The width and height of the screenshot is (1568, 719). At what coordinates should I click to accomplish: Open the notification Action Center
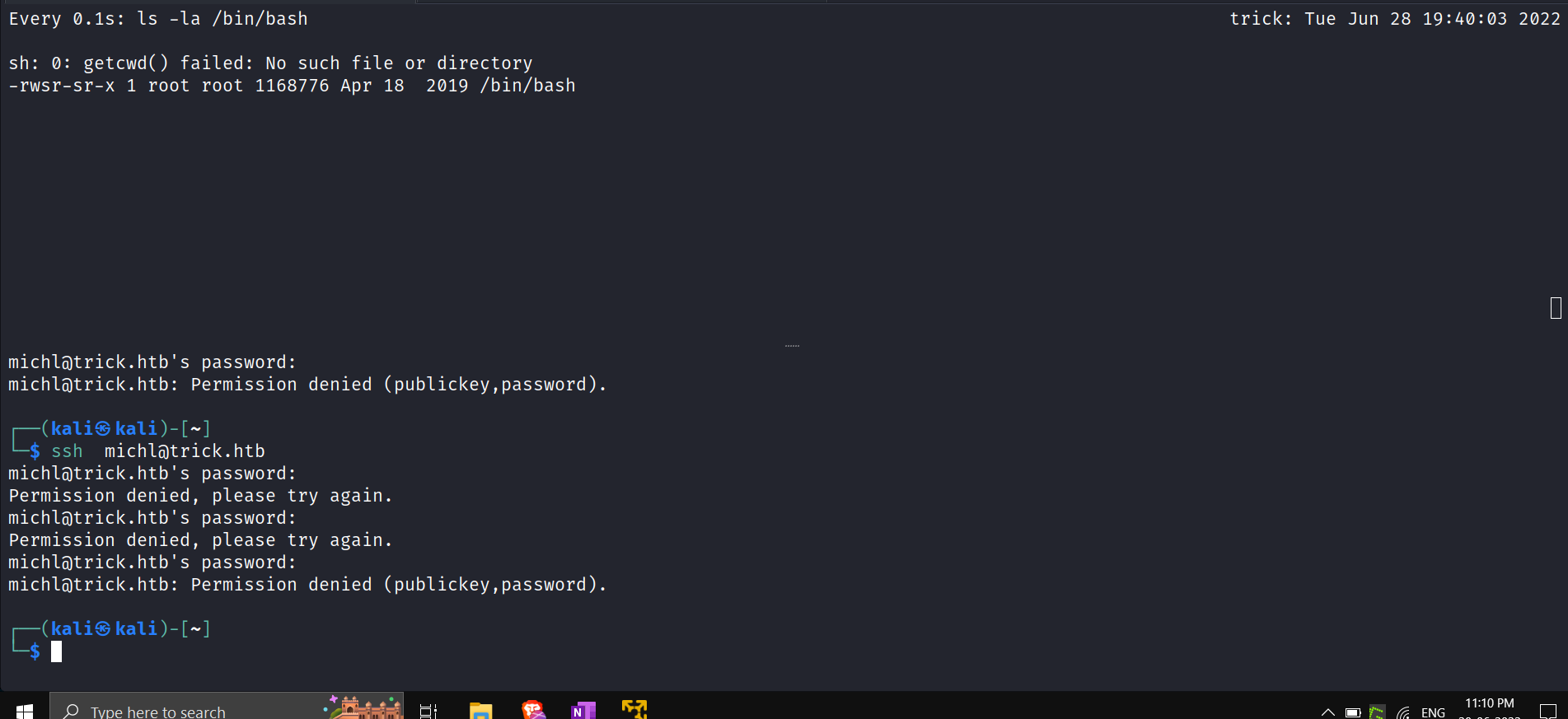pyautogui.click(x=1547, y=712)
